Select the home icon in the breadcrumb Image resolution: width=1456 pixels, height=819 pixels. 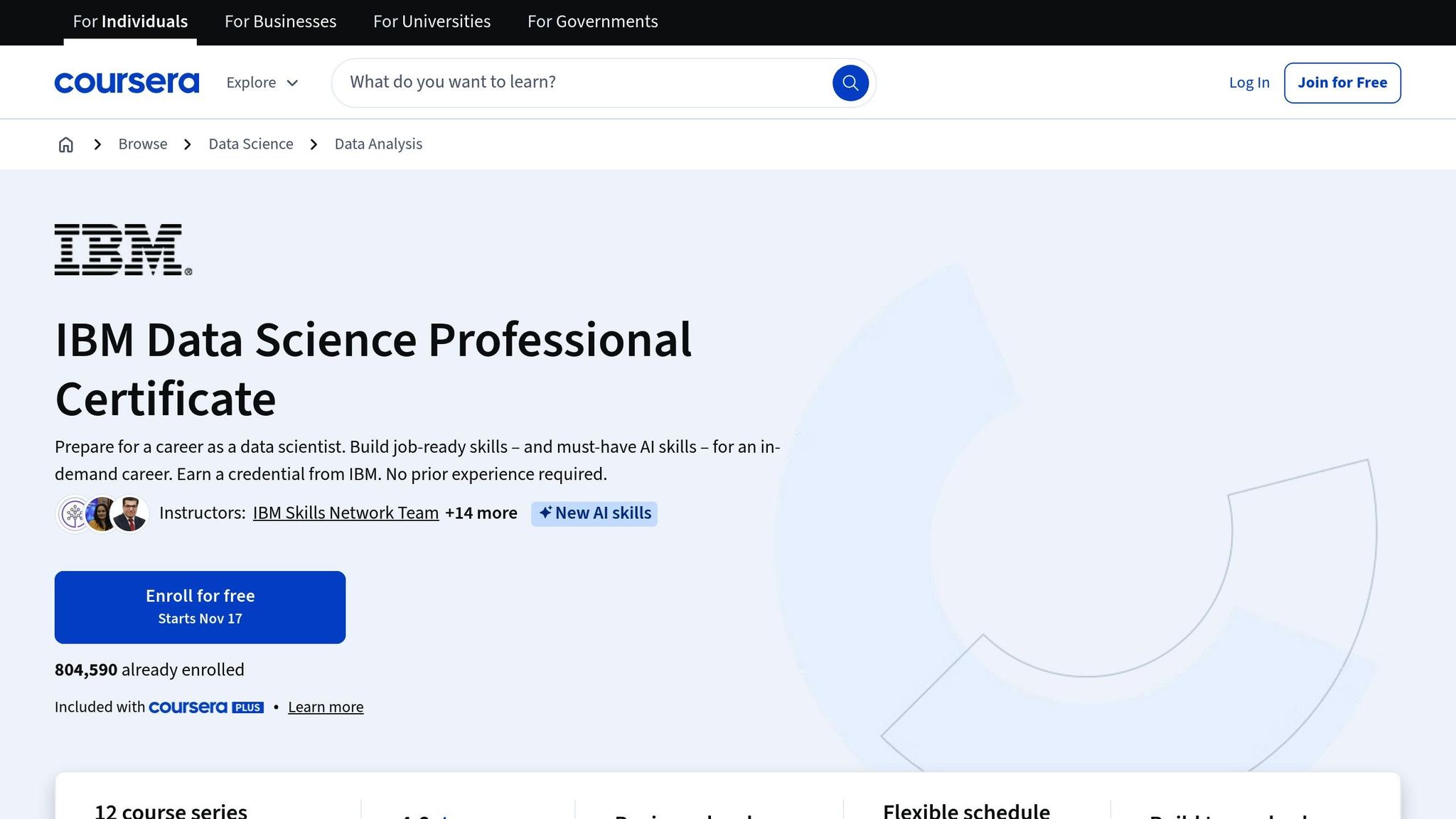pyautogui.click(x=65, y=144)
